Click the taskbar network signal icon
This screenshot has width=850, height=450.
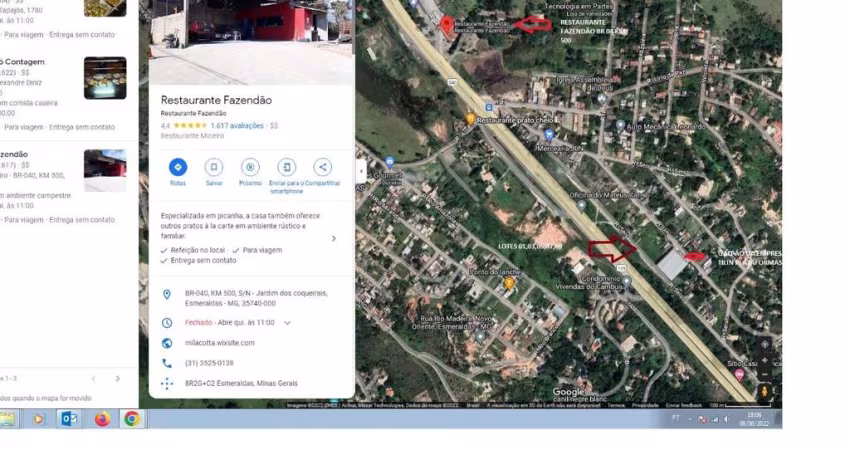[x=714, y=419]
